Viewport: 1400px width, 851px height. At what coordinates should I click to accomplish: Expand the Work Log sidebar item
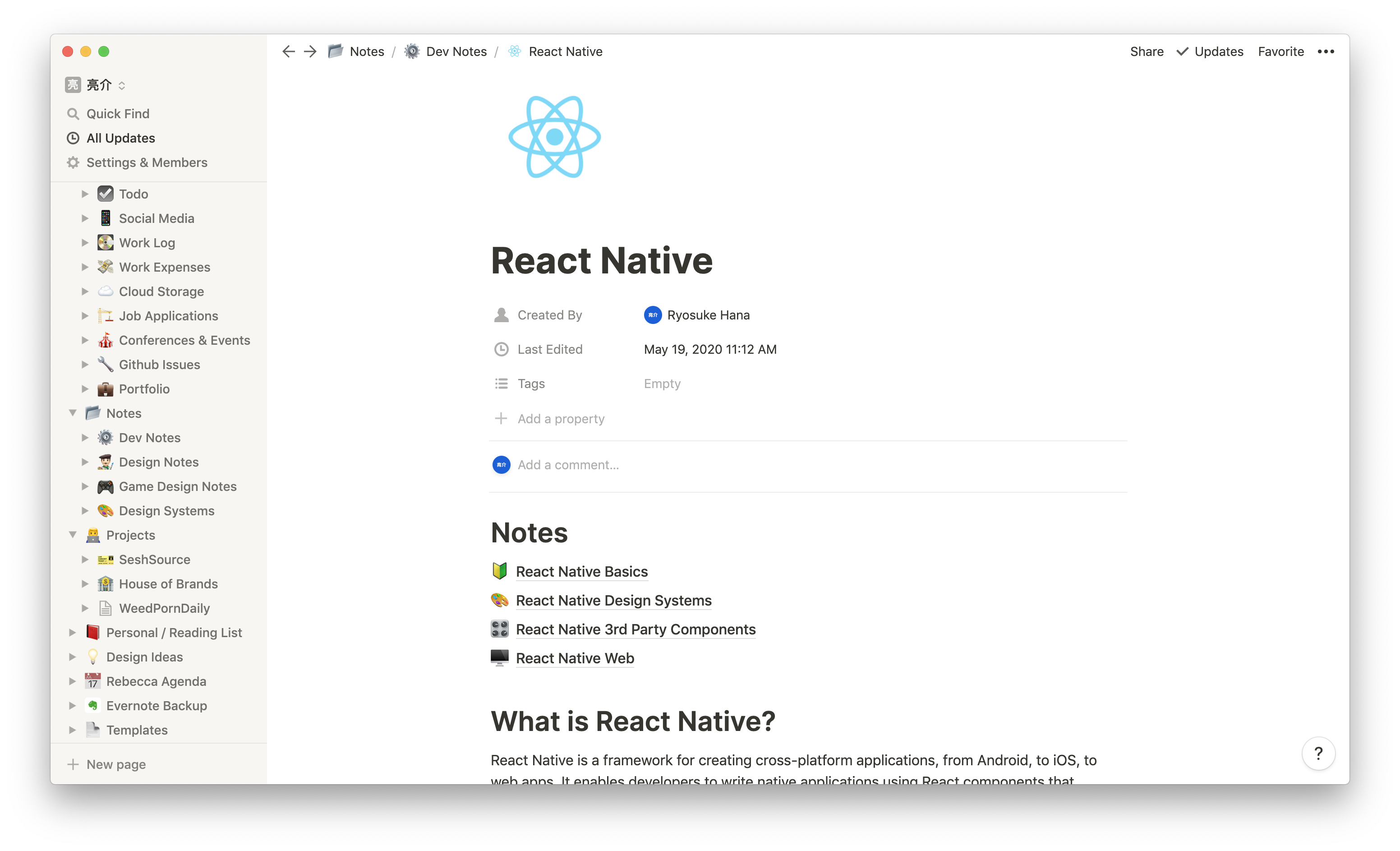click(85, 242)
